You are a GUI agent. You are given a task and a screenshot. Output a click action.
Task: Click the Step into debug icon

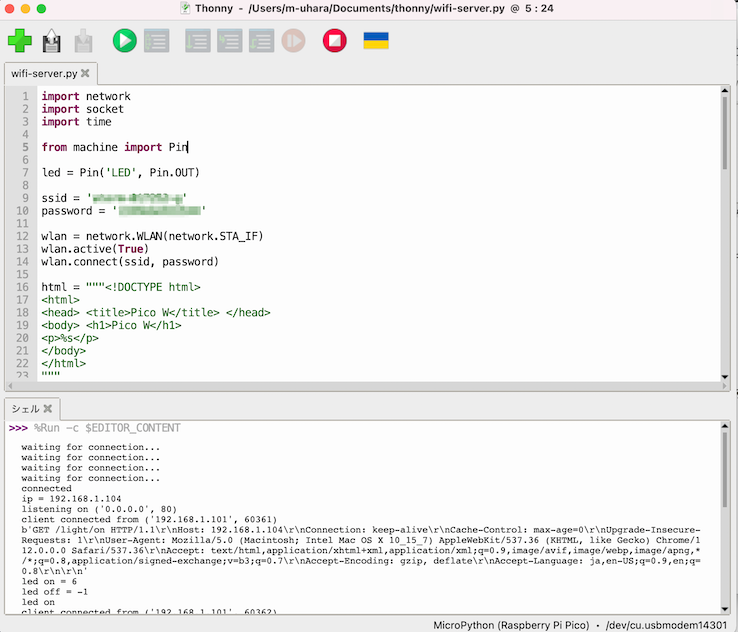click(230, 40)
